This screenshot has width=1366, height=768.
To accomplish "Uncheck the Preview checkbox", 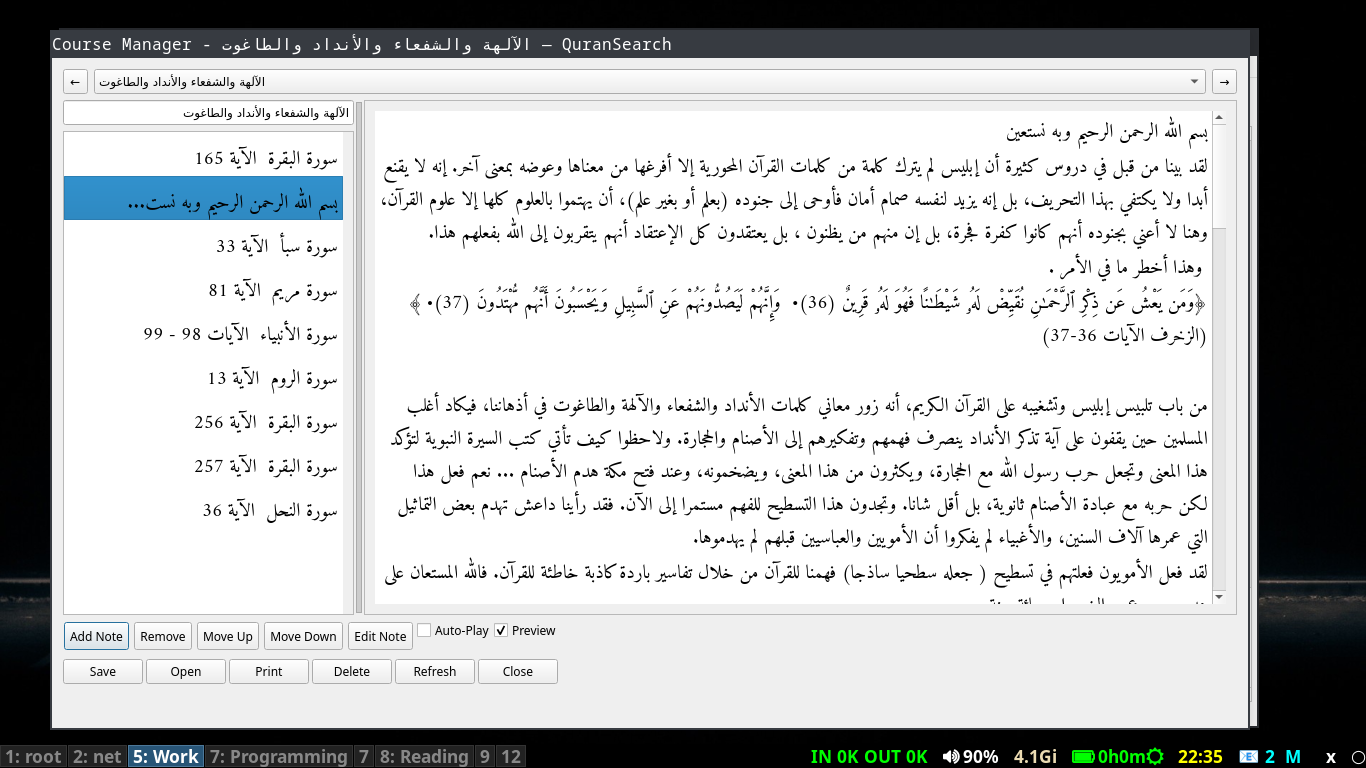I will pyautogui.click(x=501, y=630).
